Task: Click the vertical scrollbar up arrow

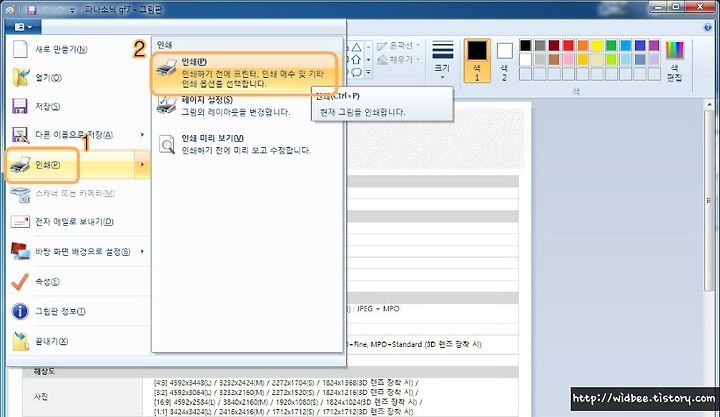Action: [x=709, y=105]
